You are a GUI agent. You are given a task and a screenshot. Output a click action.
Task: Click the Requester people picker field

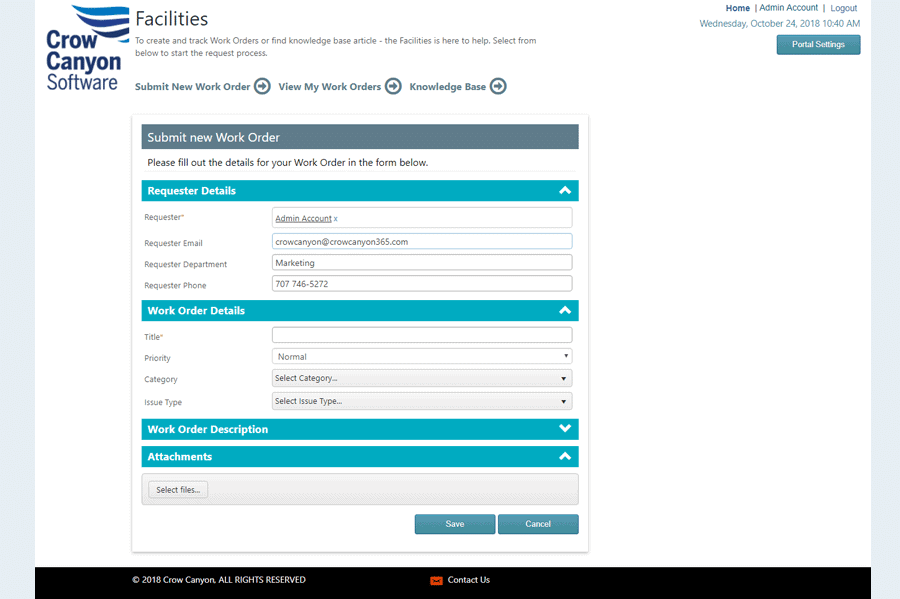pyautogui.click(x=422, y=218)
